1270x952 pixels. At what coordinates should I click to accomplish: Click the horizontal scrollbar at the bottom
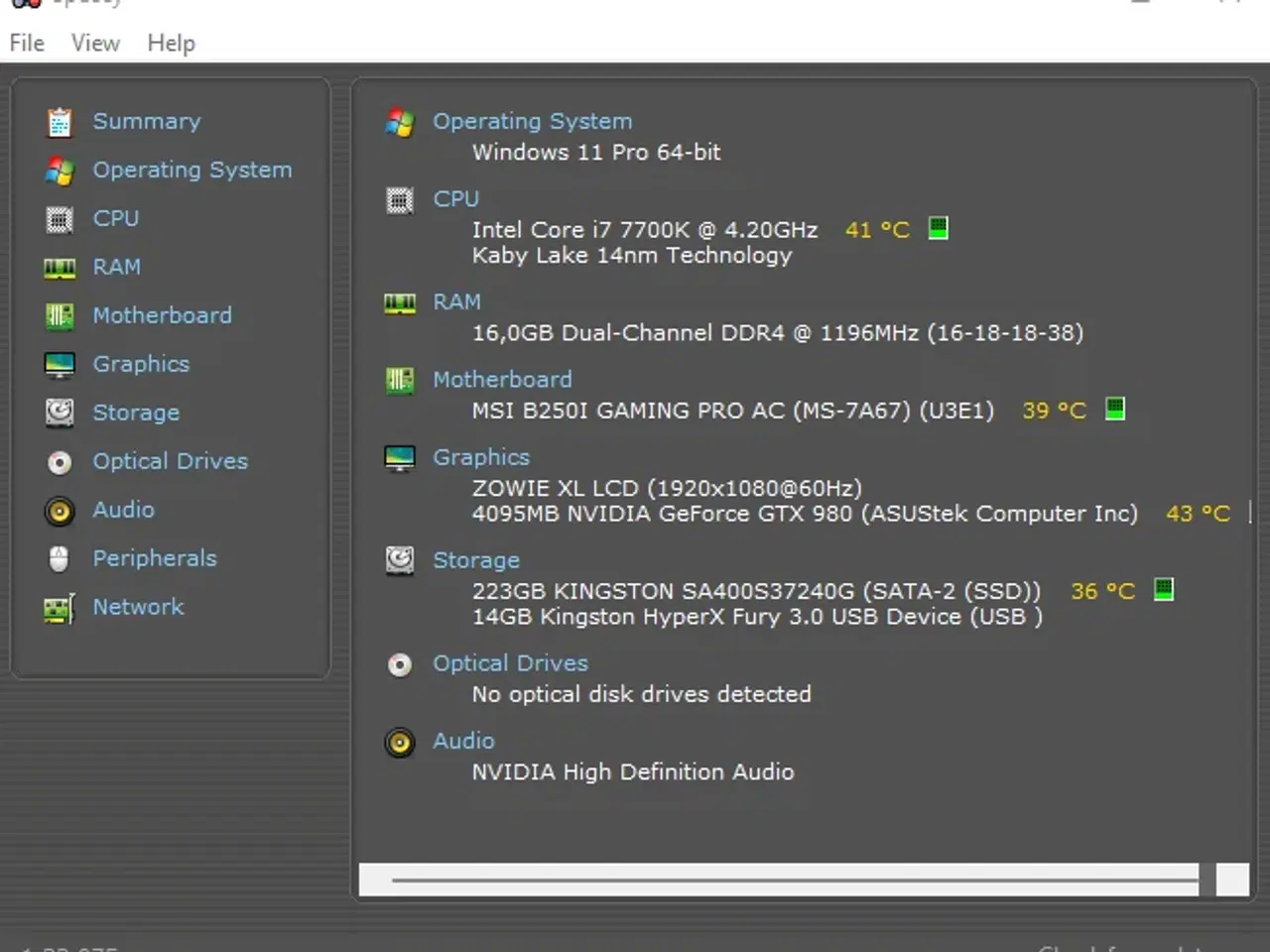pyautogui.click(x=784, y=879)
